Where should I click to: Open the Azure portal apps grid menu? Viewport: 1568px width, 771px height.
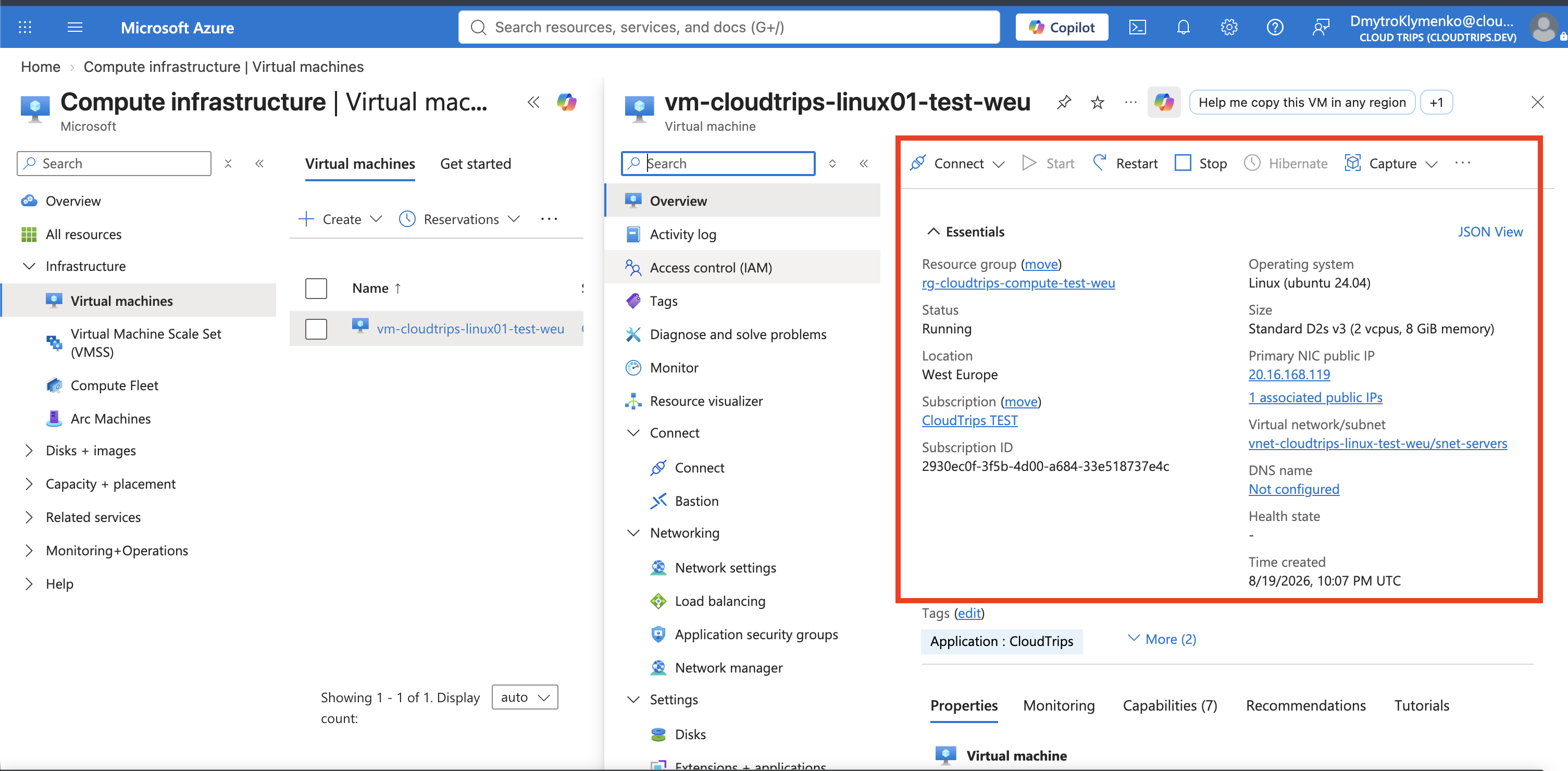[25, 28]
